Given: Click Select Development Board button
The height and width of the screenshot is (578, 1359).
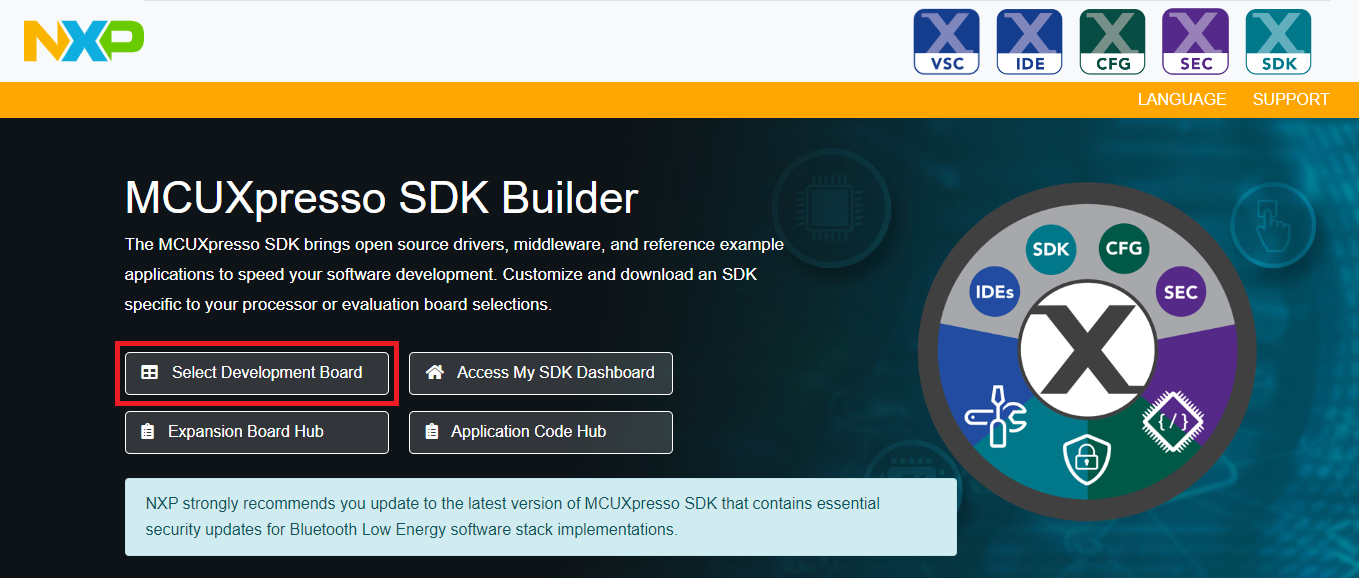Looking at the screenshot, I should (x=257, y=373).
